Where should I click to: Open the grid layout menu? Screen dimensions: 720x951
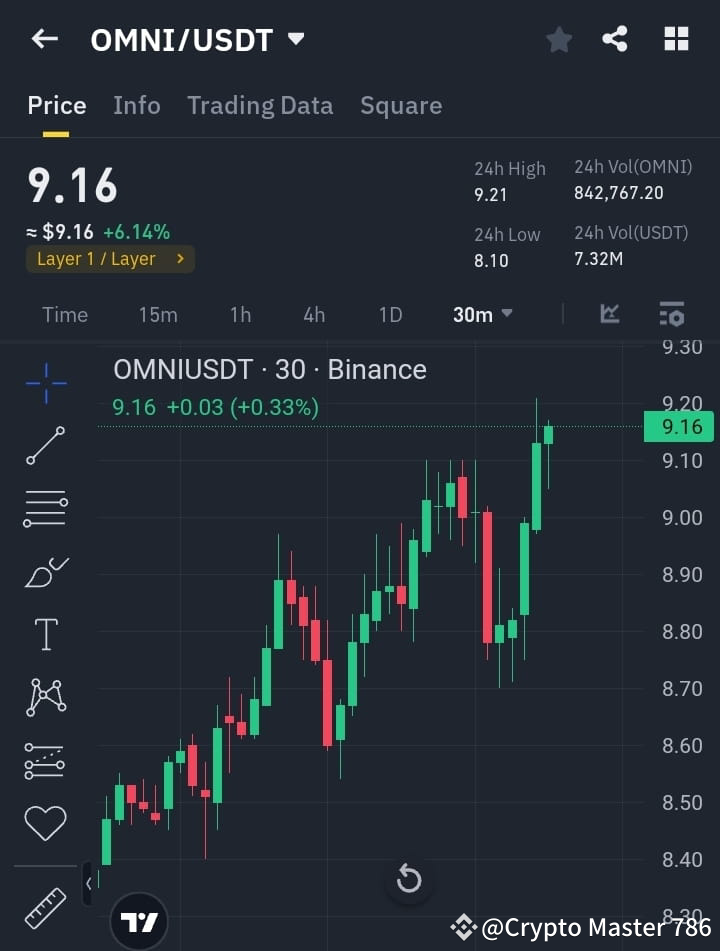click(x=676, y=39)
